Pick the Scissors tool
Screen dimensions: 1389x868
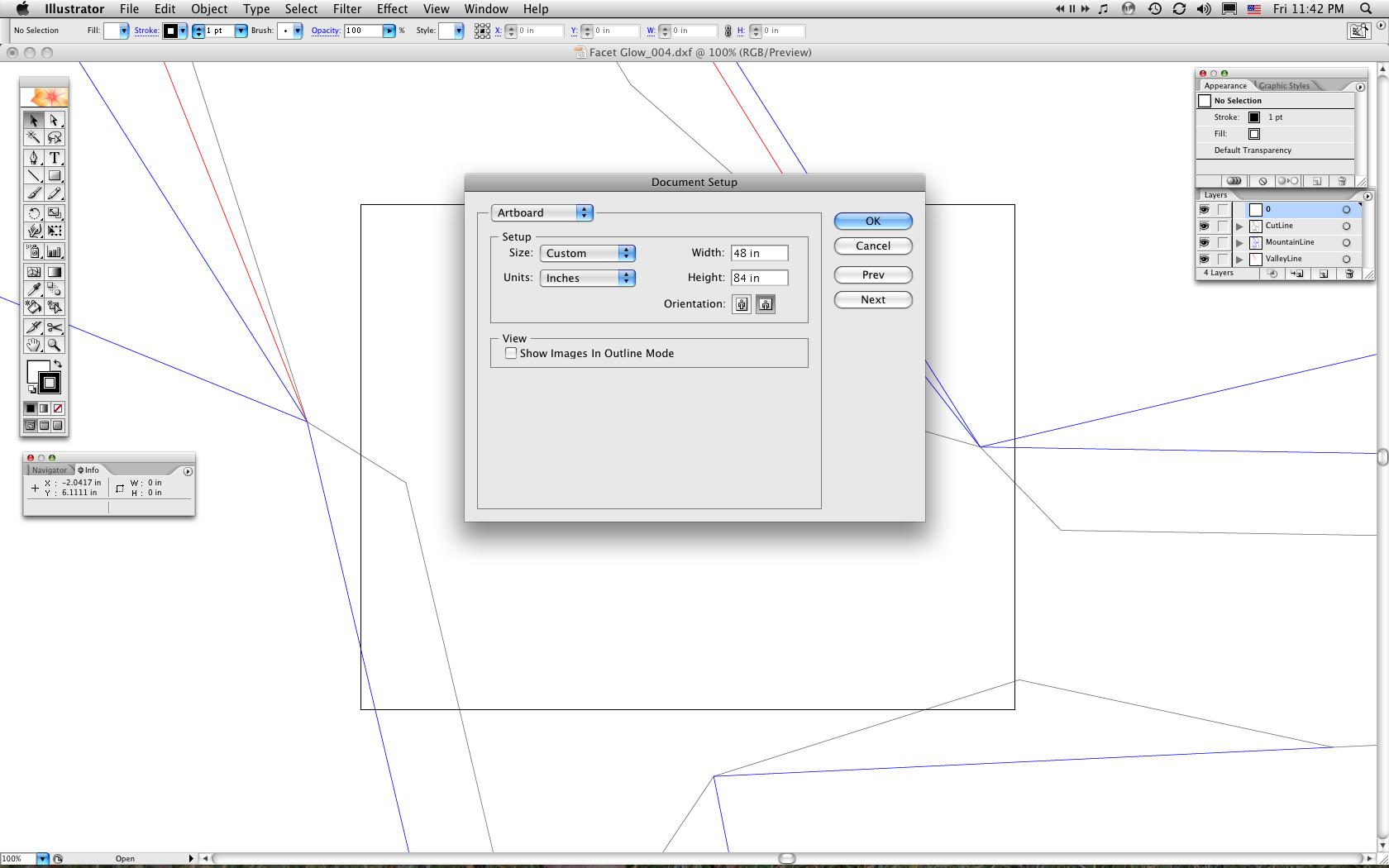(55, 327)
